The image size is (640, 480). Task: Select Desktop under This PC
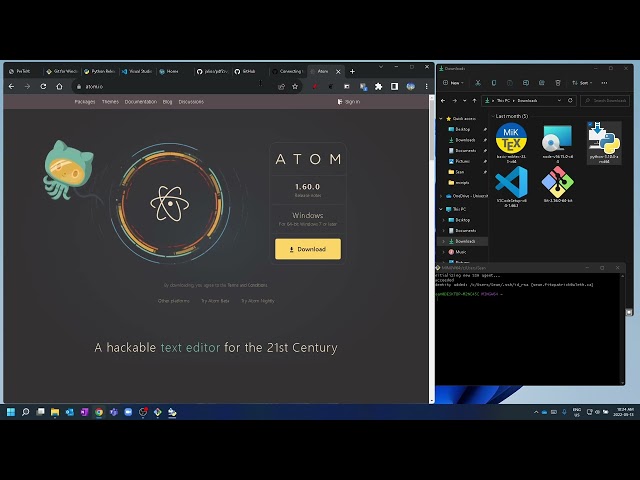[x=462, y=220]
